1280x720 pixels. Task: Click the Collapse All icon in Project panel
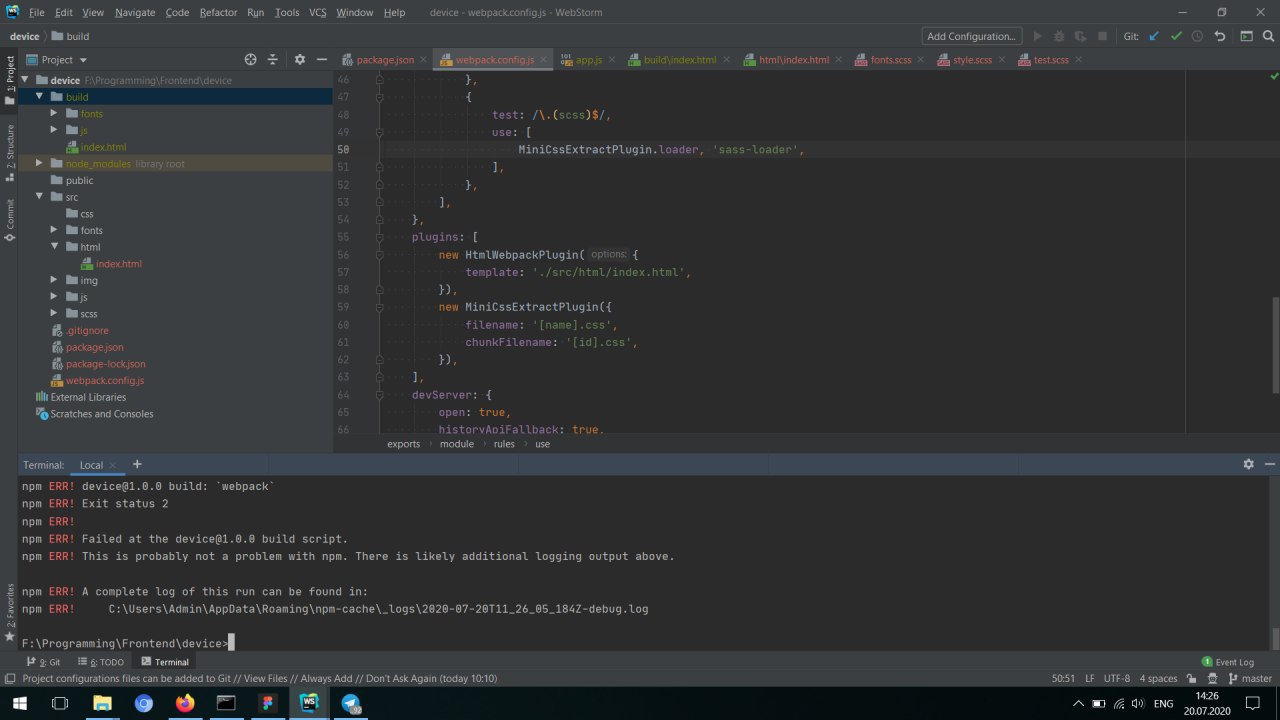273,60
